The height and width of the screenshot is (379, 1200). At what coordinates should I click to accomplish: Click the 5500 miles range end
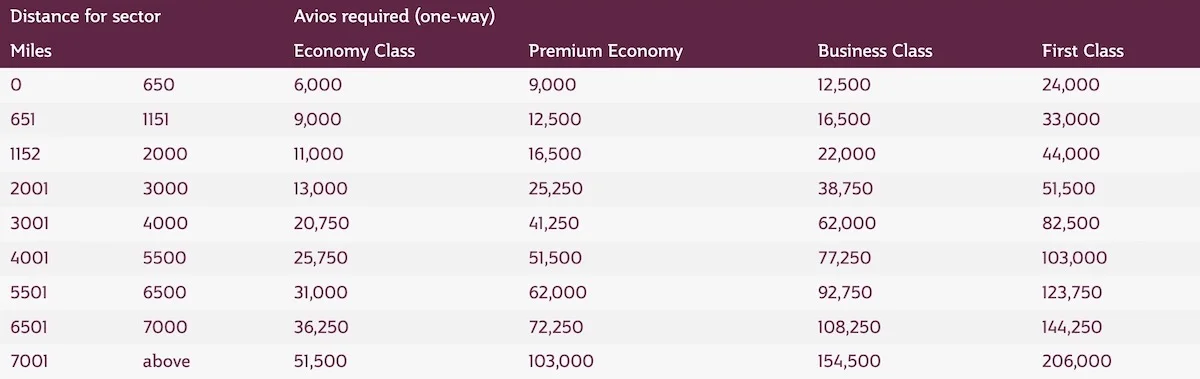click(x=165, y=258)
